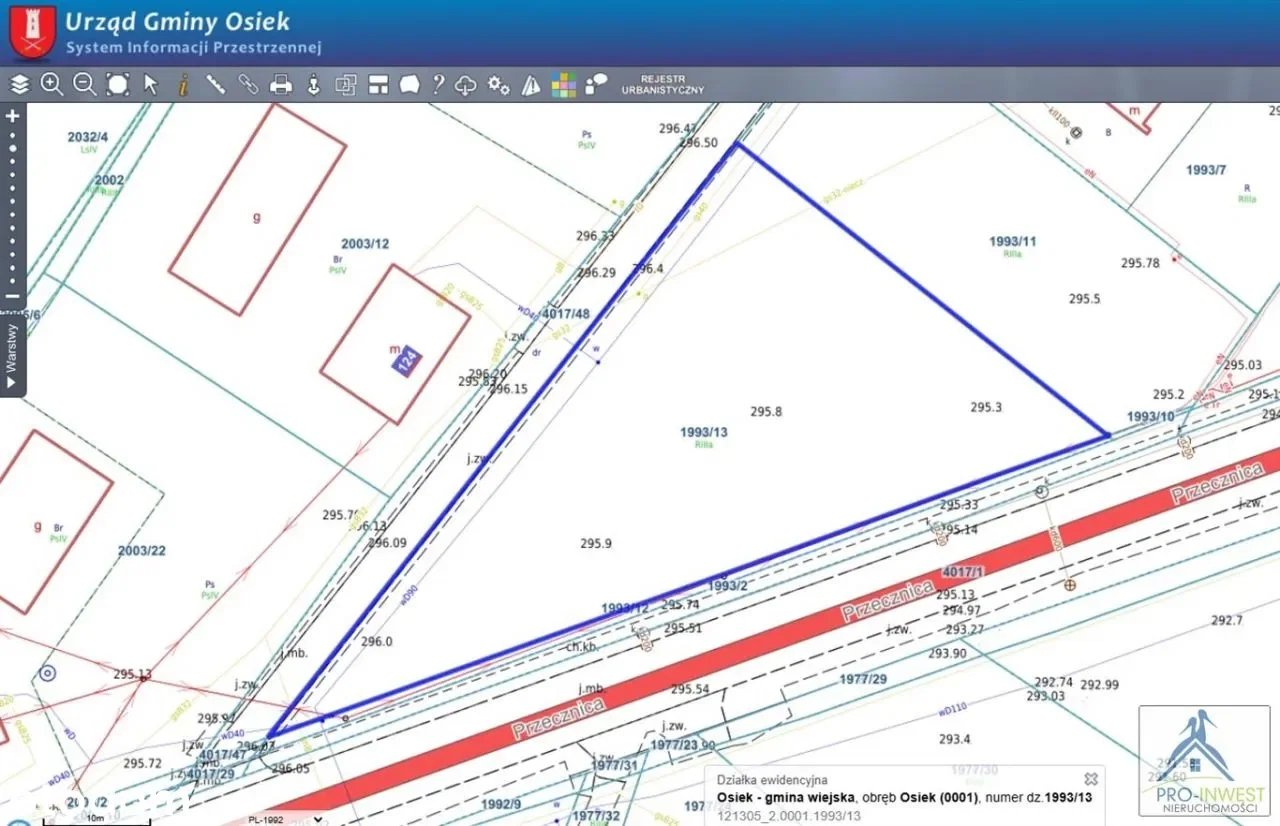This screenshot has height=826, width=1280.
Task: Click the full extent zoom icon
Action: point(118,85)
